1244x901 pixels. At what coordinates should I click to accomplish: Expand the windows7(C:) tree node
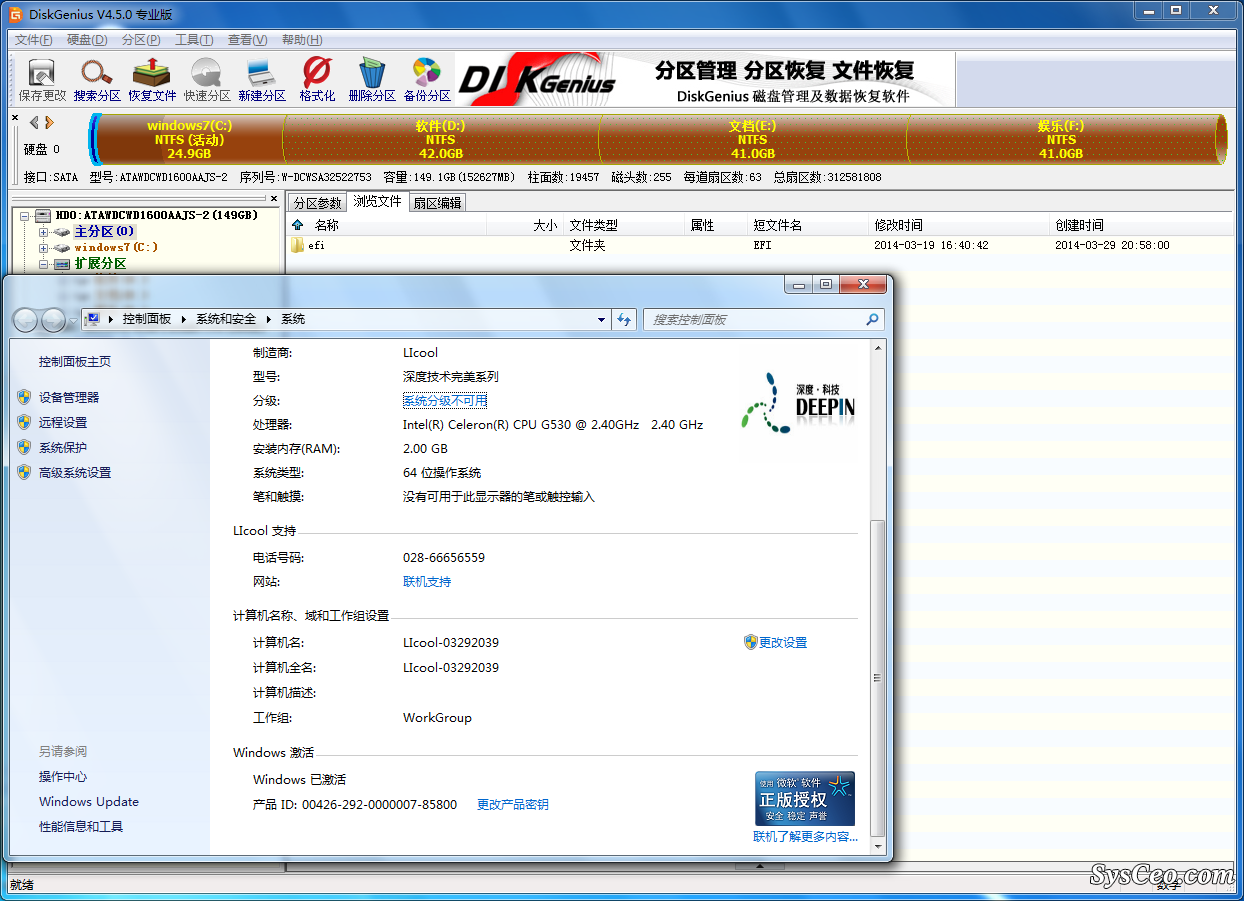coord(44,247)
